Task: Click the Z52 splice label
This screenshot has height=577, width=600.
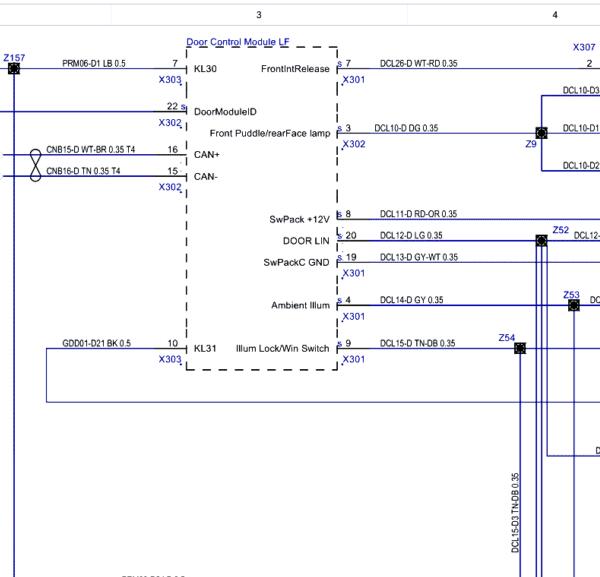Action: click(x=561, y=230)
